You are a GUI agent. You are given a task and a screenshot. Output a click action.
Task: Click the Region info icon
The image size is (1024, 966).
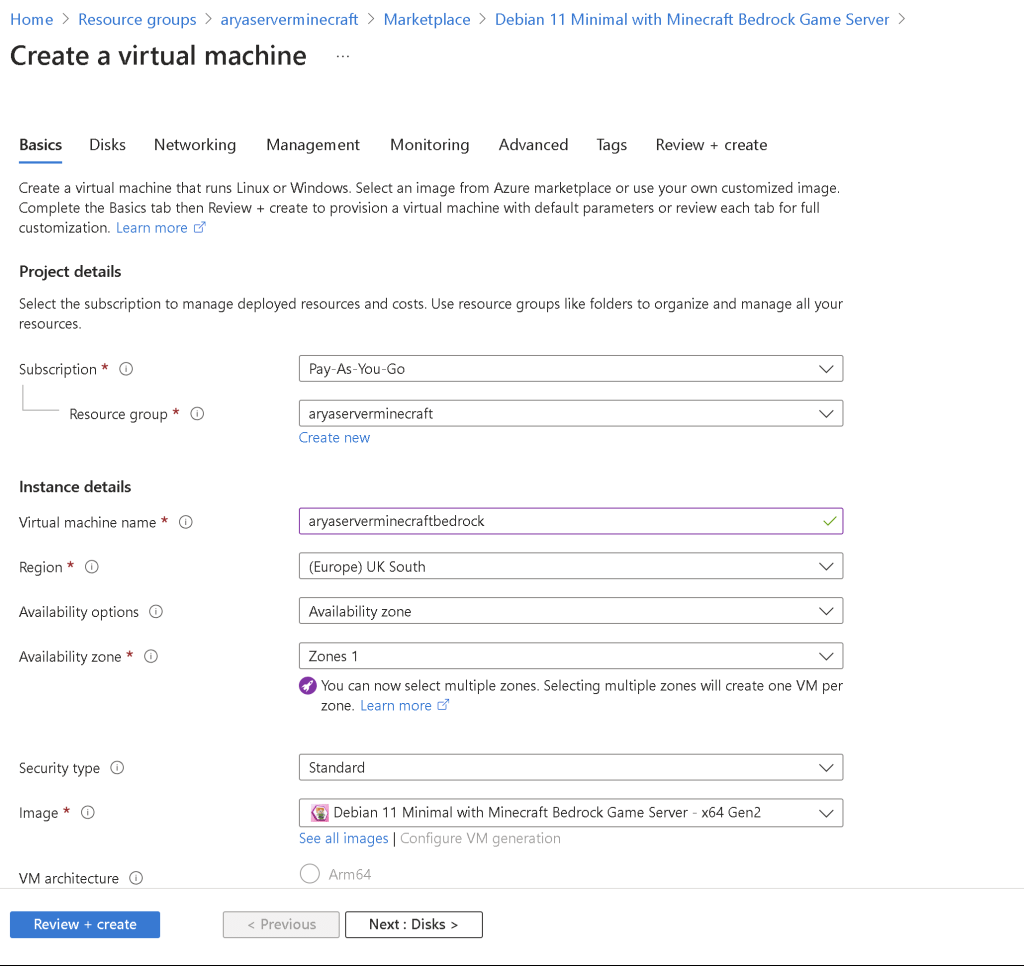pos(91,566)
